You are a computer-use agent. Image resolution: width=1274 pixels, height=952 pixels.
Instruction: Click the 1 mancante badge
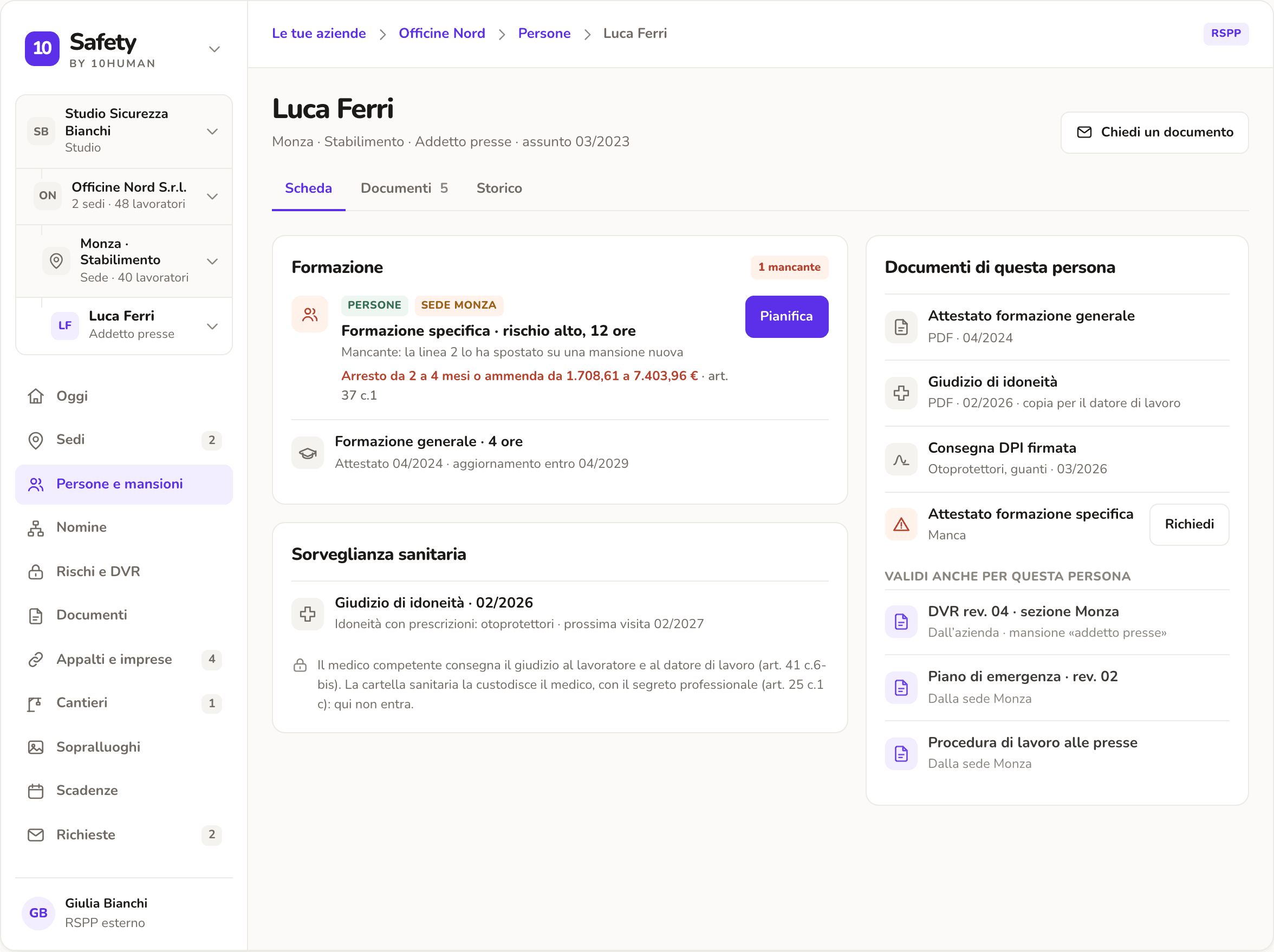[x=789, y=267]
